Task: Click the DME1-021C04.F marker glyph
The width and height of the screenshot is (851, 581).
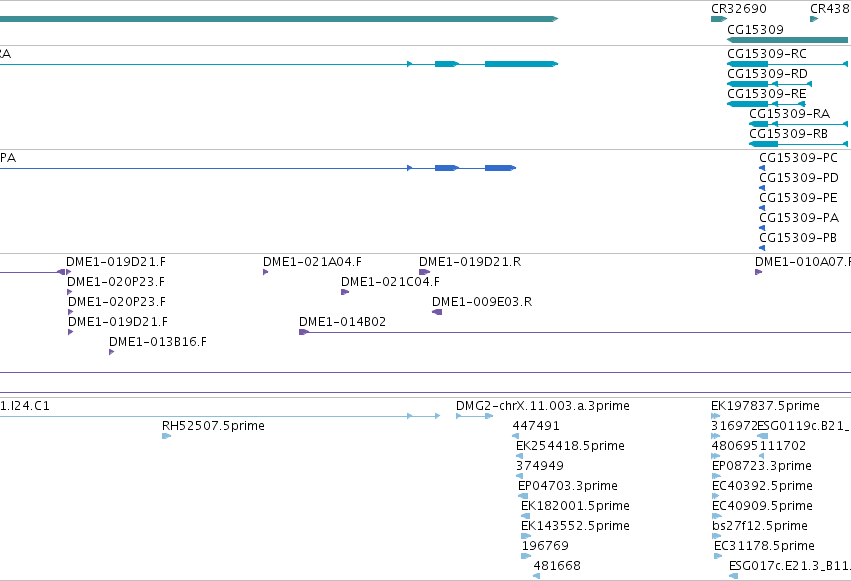Action: click(x=345, y=292)
